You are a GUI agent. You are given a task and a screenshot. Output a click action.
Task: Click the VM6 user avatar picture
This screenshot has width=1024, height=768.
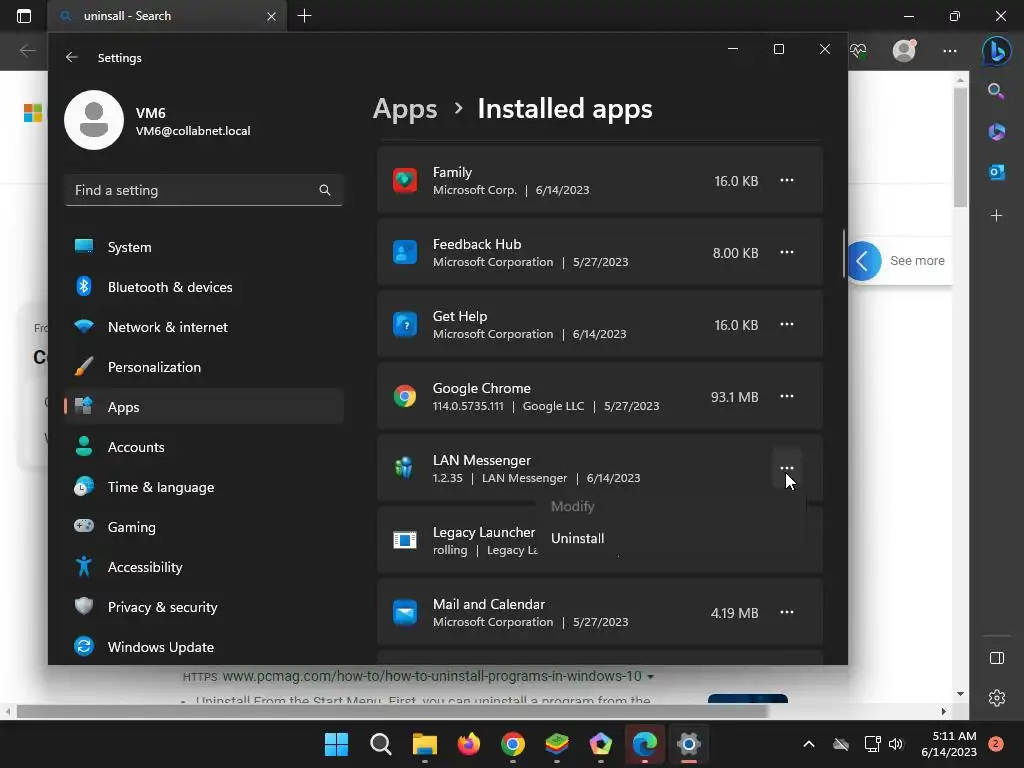point(94,120)
